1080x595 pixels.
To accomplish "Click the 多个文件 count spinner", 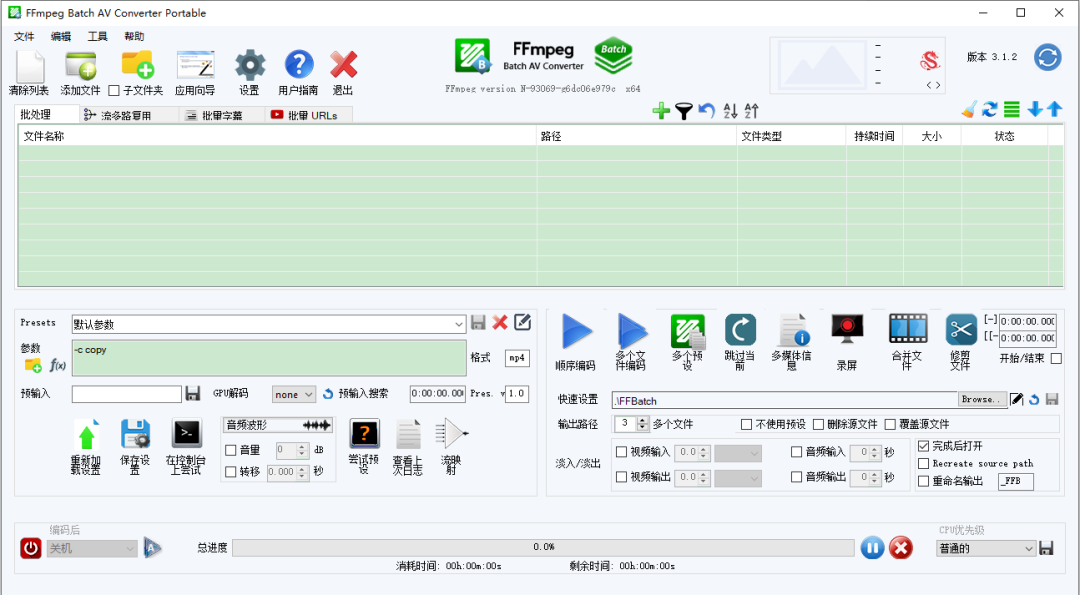I will click(x=632, y=424).
